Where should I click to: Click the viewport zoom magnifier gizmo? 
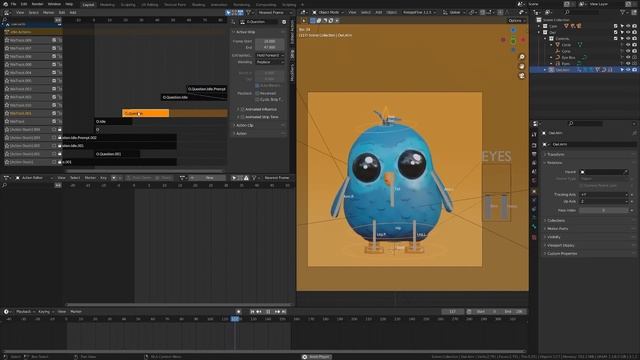pos(522,57)
